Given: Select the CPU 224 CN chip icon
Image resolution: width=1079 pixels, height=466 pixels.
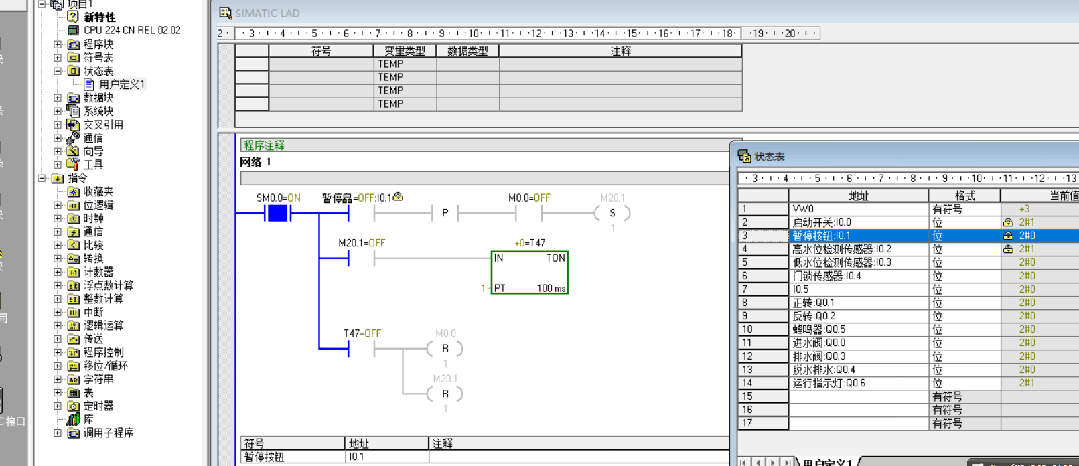Looking at the screenshot, I should click(x=74, y=30).
